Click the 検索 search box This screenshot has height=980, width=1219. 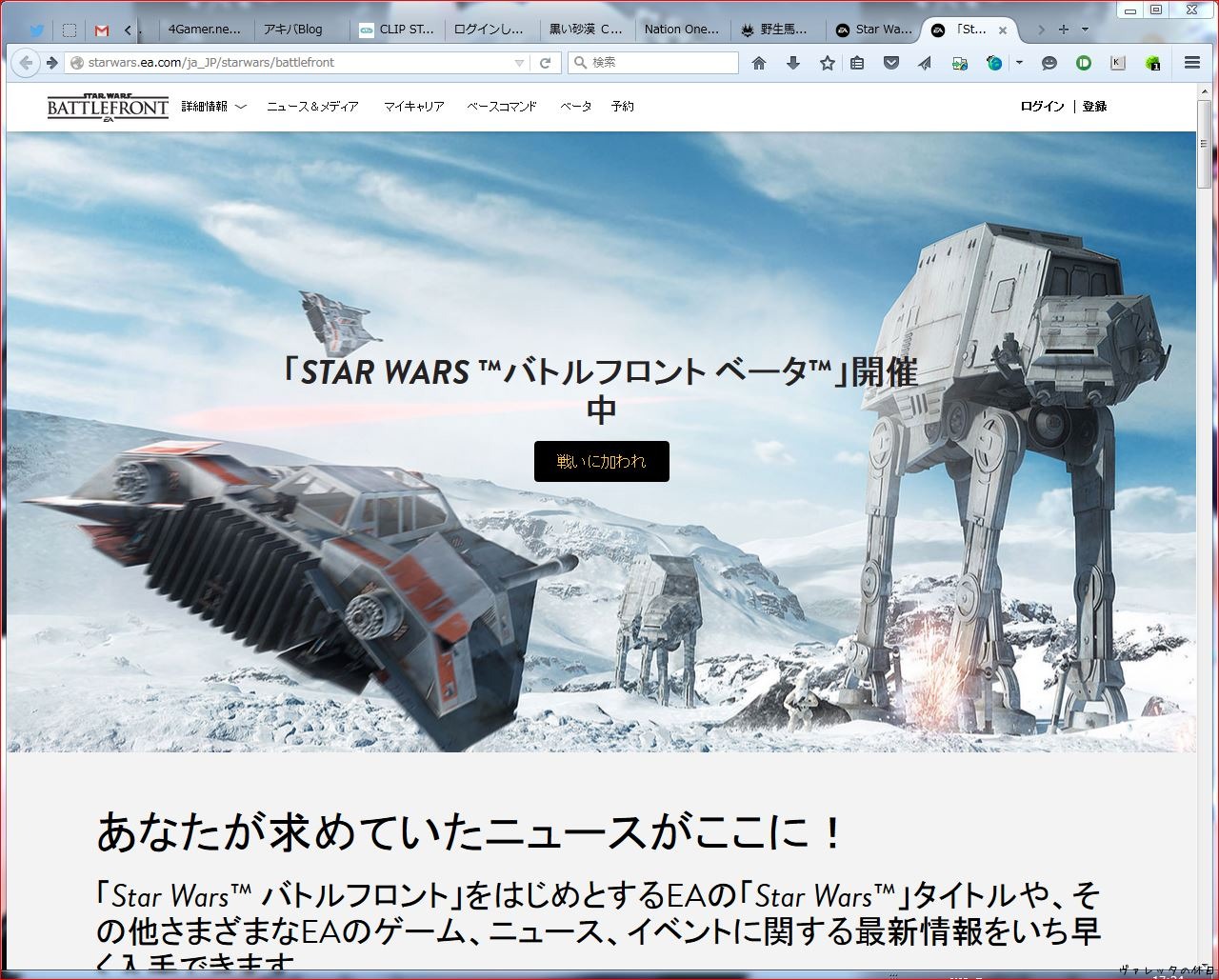point(653,63)
